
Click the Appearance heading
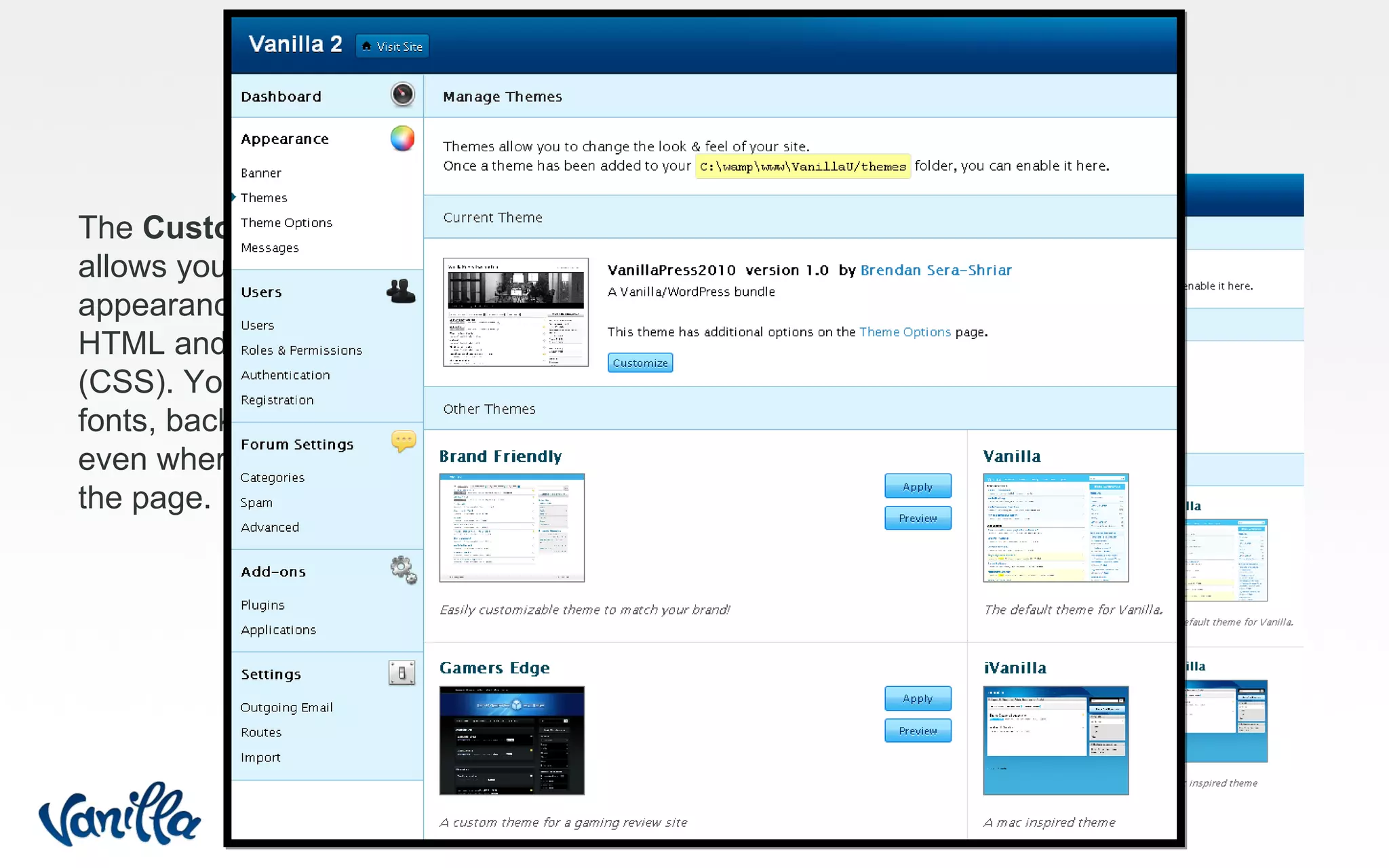pos(284,139)
